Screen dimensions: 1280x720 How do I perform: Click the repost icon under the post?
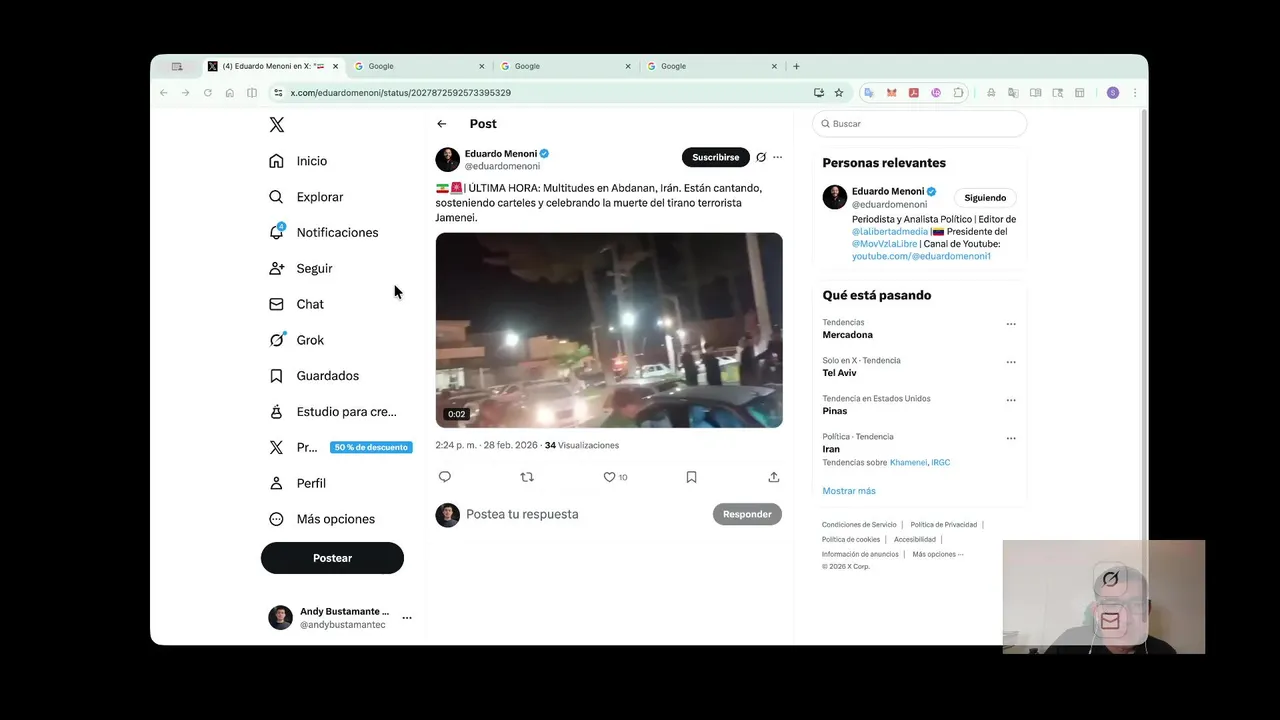click(x=527, y=477)
